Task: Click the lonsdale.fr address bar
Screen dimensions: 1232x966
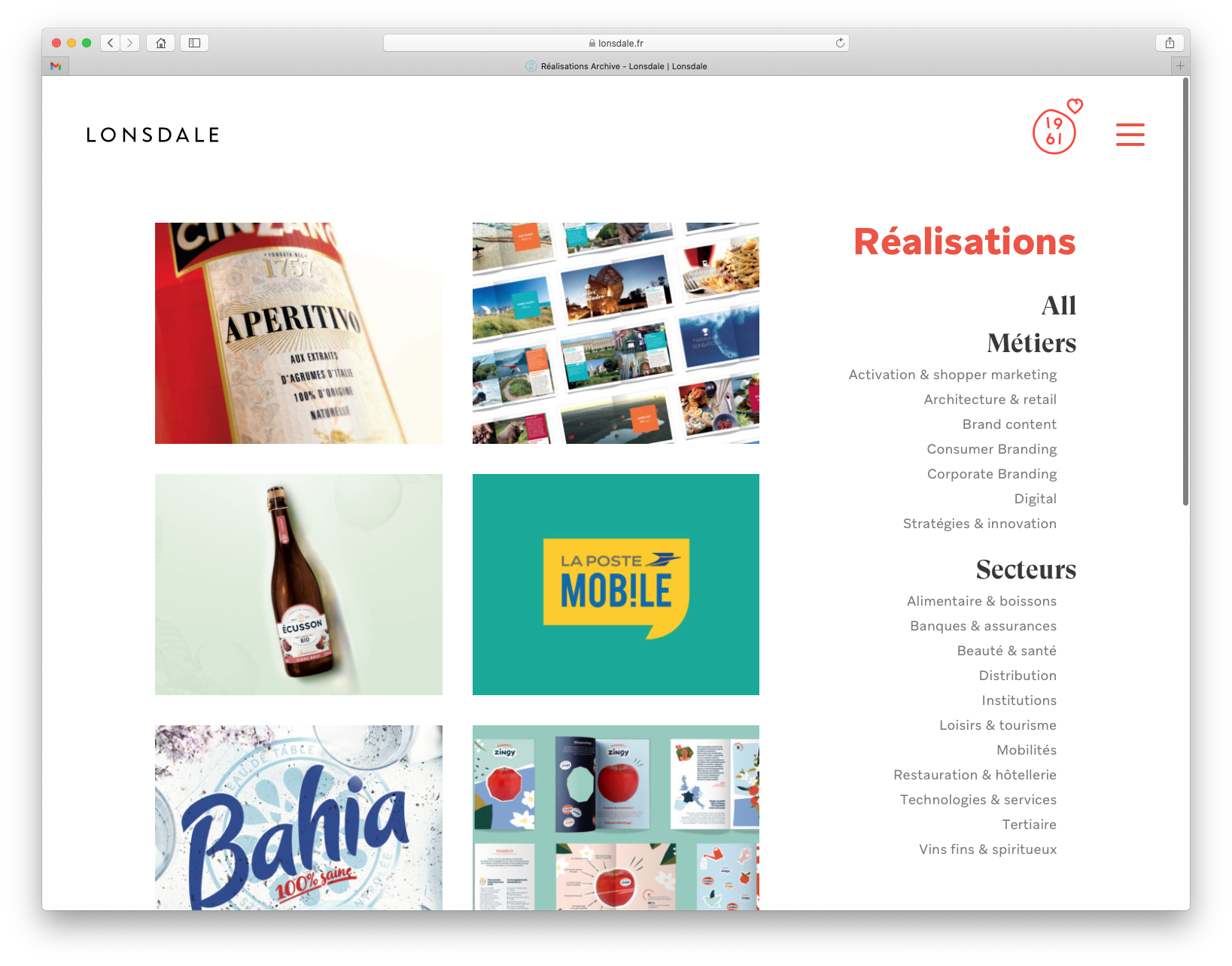Action: 616,43
